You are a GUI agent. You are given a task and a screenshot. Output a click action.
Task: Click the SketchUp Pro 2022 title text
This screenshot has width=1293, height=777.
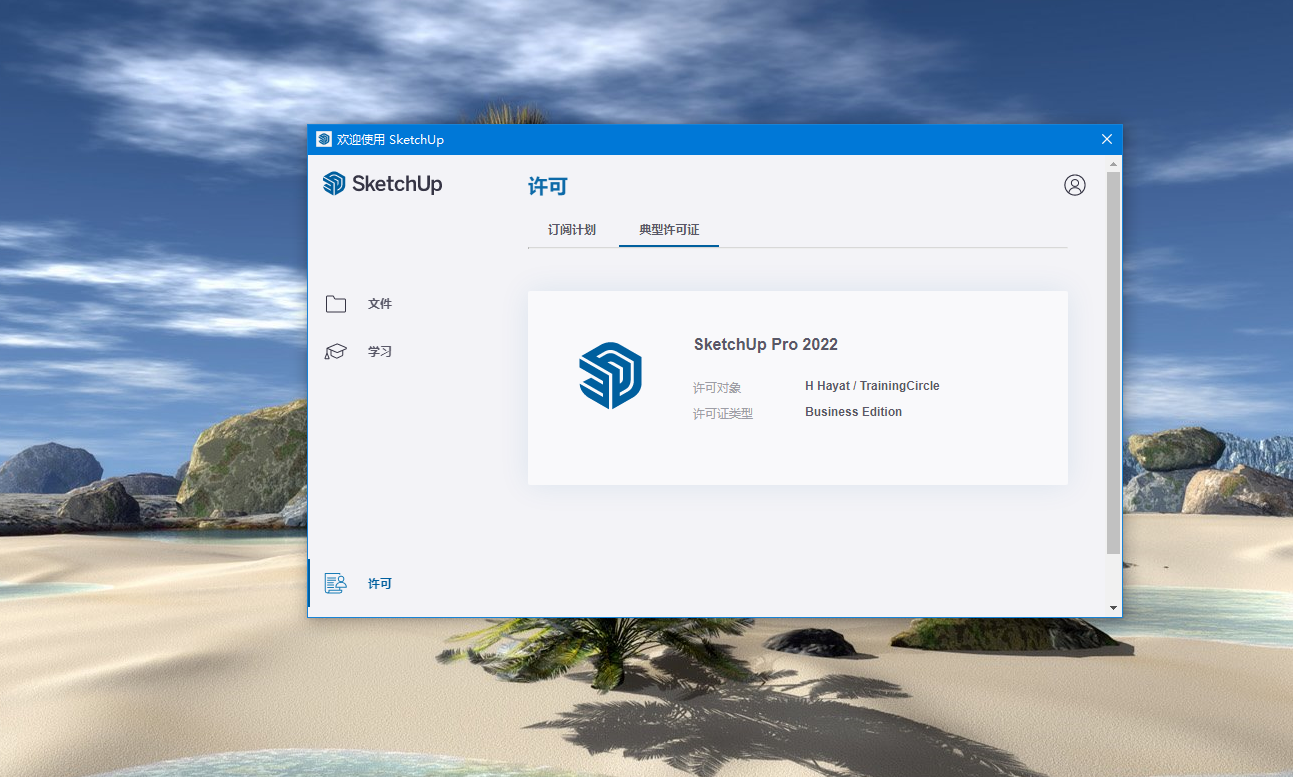click(766, 344)
